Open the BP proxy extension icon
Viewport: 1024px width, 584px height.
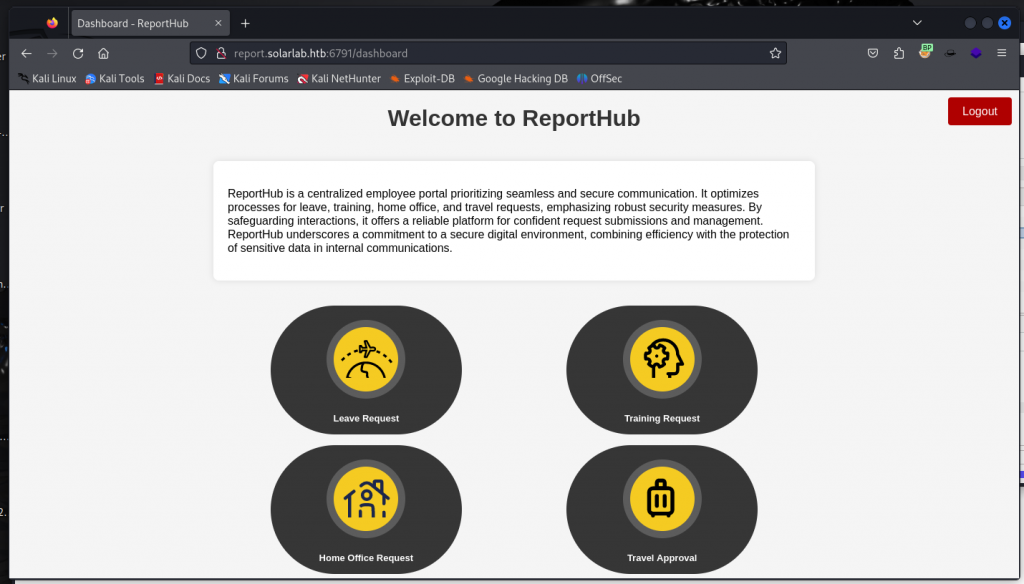925,52
